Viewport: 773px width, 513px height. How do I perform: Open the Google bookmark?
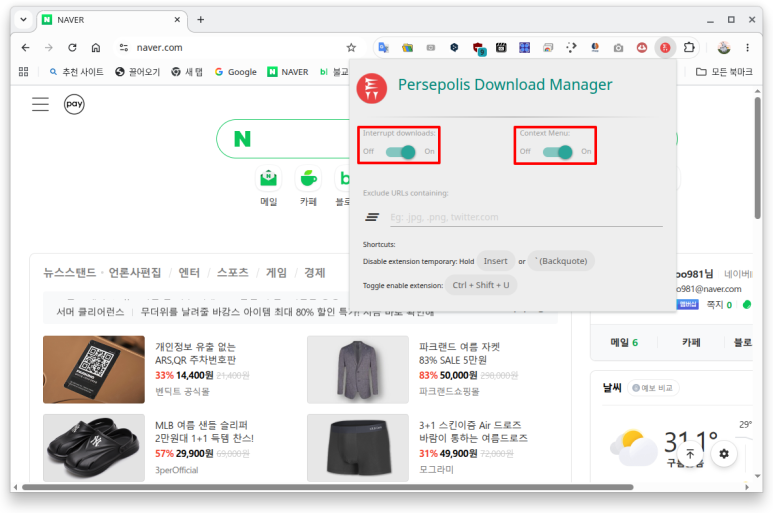tap(236, 72)
